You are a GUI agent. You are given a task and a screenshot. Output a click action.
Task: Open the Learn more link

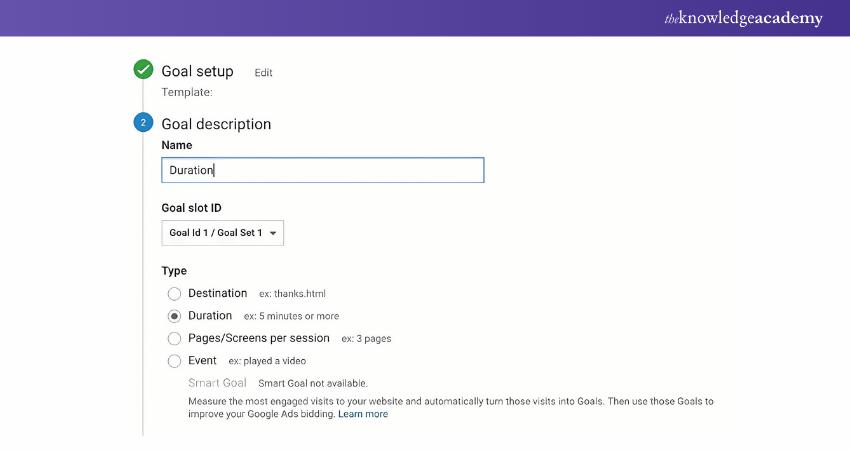pos(363,414)
